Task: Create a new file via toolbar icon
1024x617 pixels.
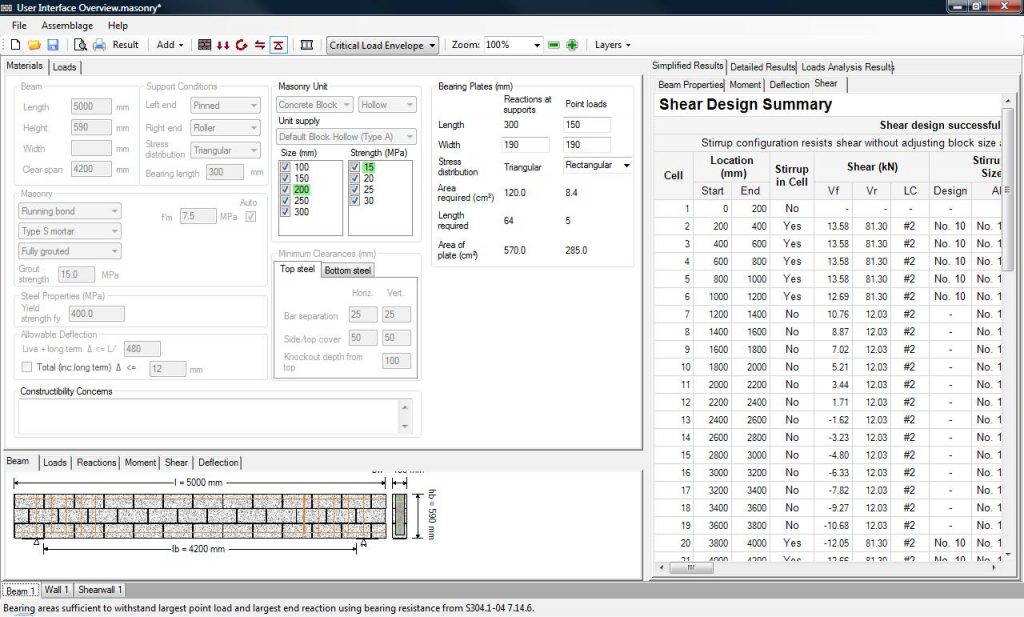Action: (14, 45)
